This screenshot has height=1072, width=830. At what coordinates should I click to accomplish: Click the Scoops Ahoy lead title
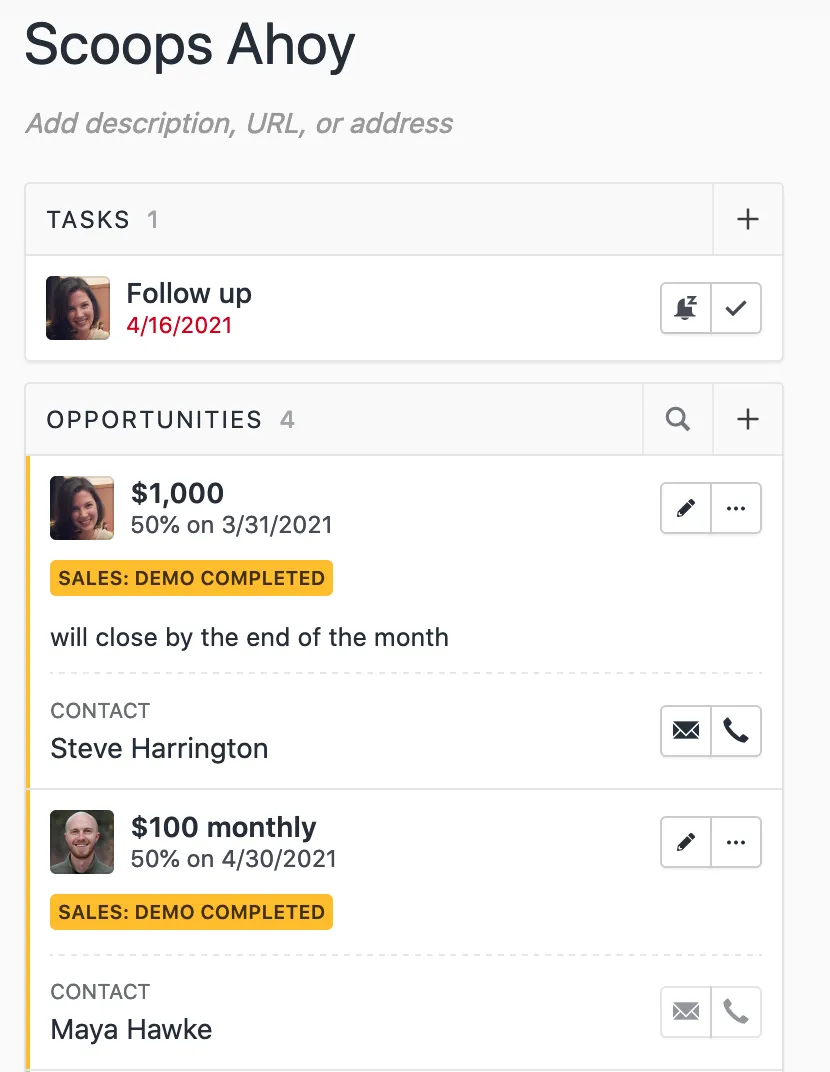[x=190, y=44]
